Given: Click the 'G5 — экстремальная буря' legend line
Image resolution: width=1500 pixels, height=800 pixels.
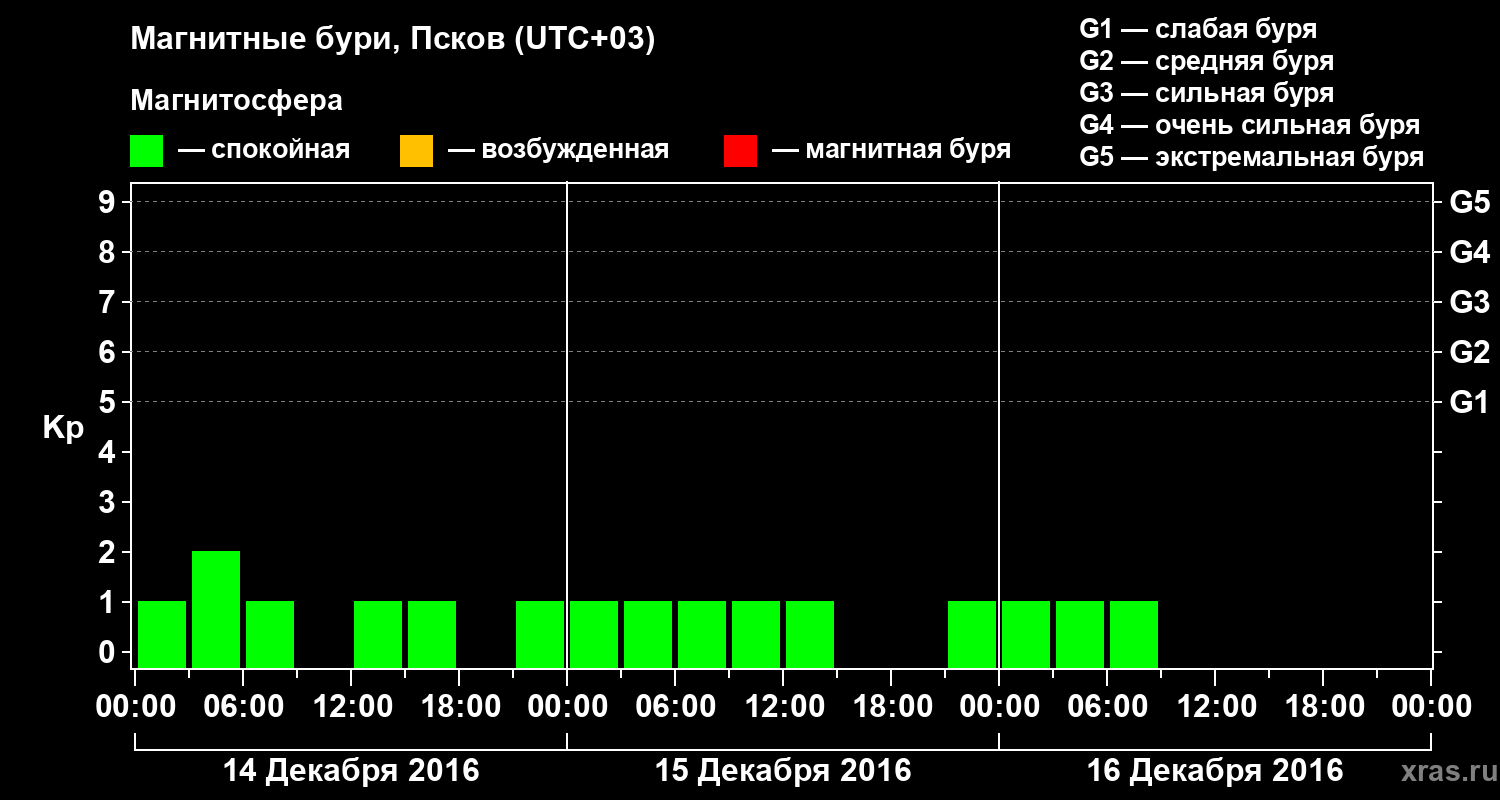Looking at the screenshot, I should 1252,157.
